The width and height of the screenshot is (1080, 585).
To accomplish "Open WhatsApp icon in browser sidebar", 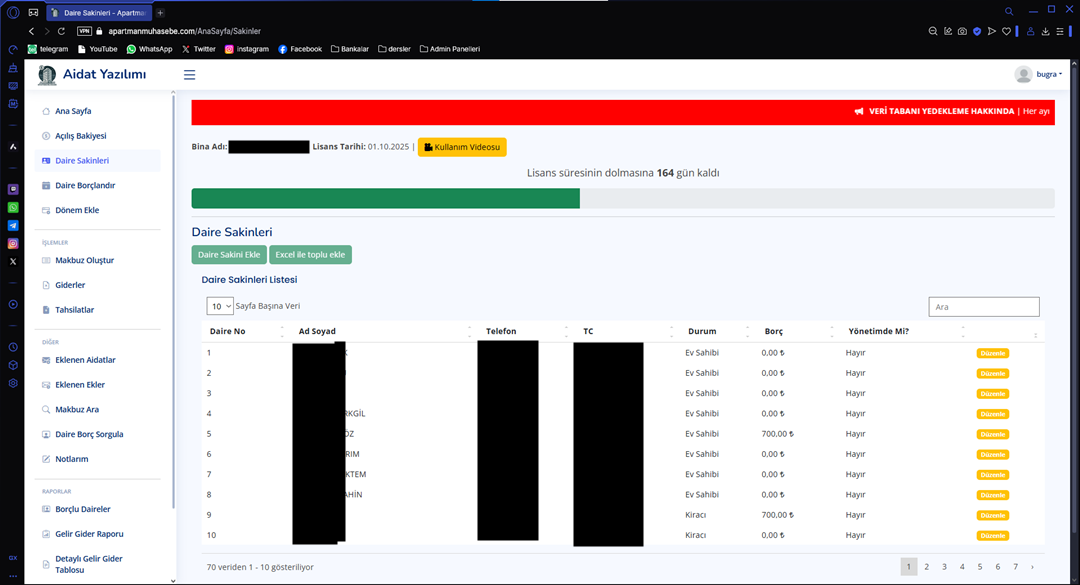I will (13, 207).
